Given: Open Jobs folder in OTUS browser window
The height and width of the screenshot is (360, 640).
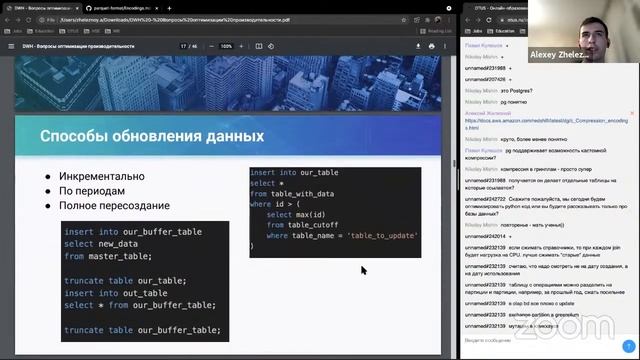Looking at the screenshot, I should pyautogui.click(x=473, y=31).
